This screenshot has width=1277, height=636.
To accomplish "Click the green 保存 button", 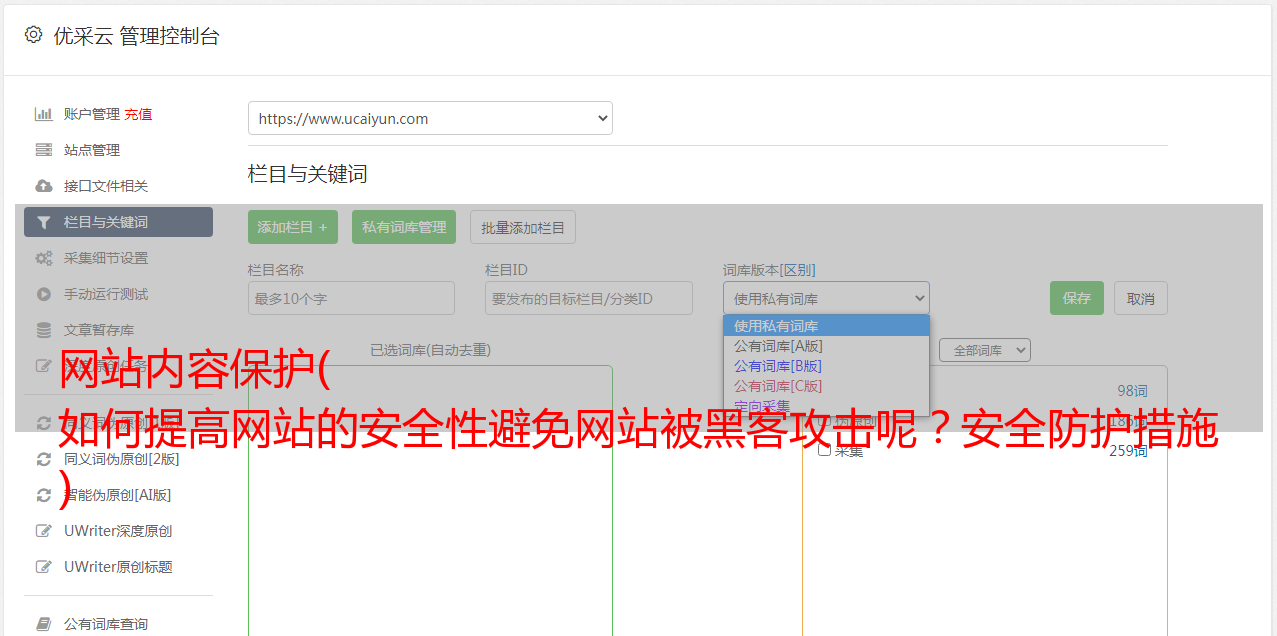I will pos(1077,298).
